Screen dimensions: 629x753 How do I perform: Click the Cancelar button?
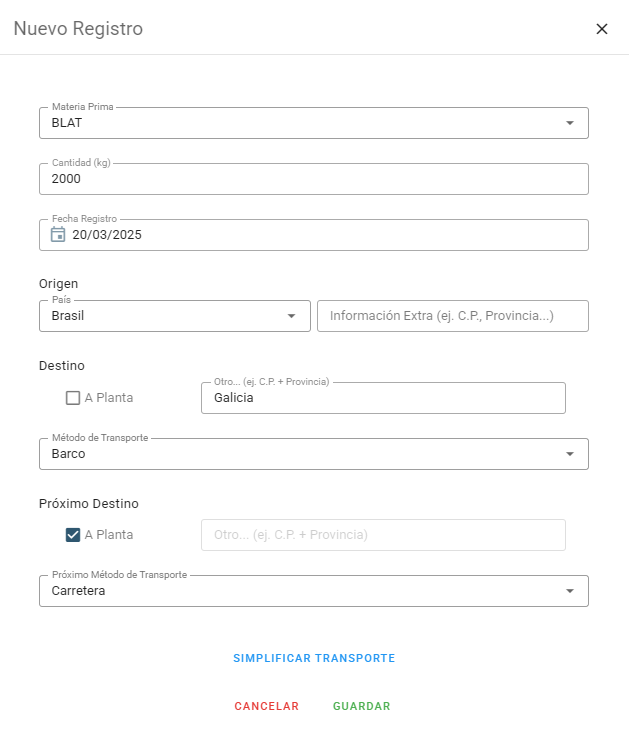(267, 706)
